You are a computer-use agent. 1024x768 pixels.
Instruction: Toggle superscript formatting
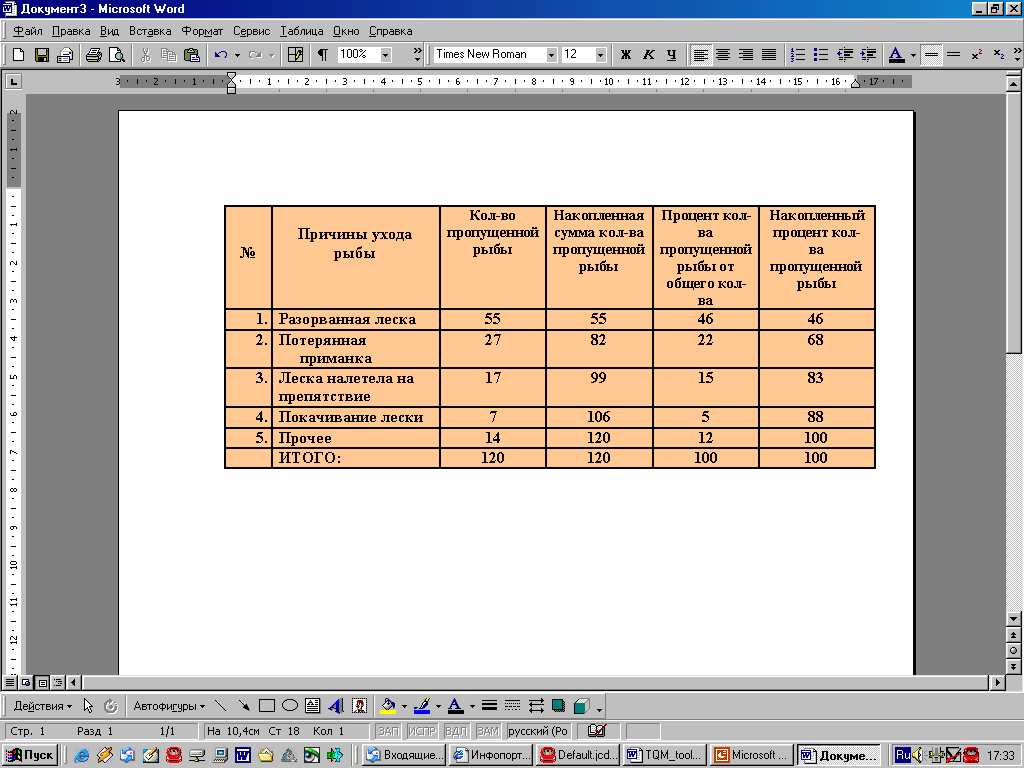pyautogui.click(x=976, y=55)
